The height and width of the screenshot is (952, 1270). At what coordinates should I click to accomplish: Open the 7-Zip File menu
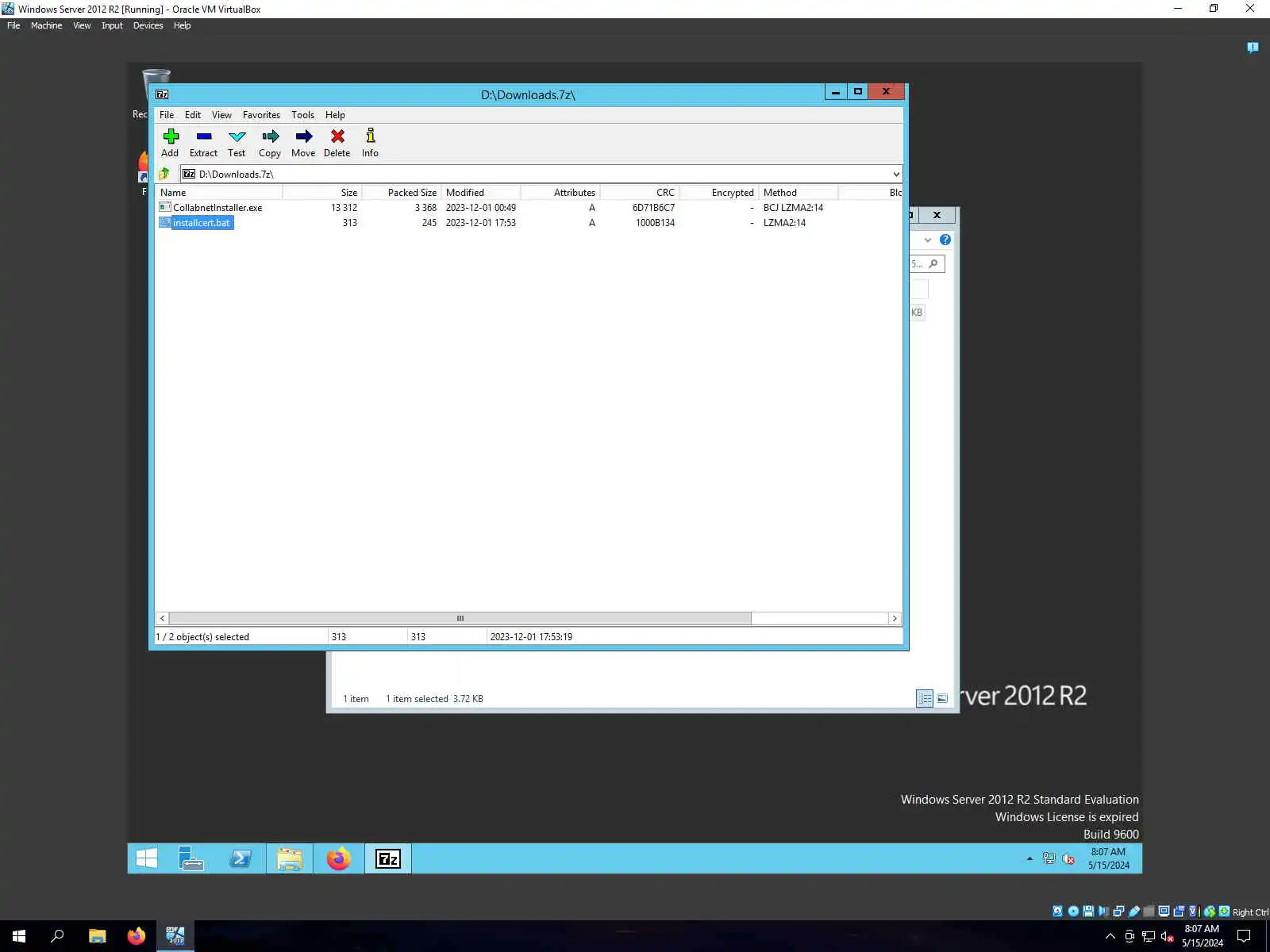point(167,115)
